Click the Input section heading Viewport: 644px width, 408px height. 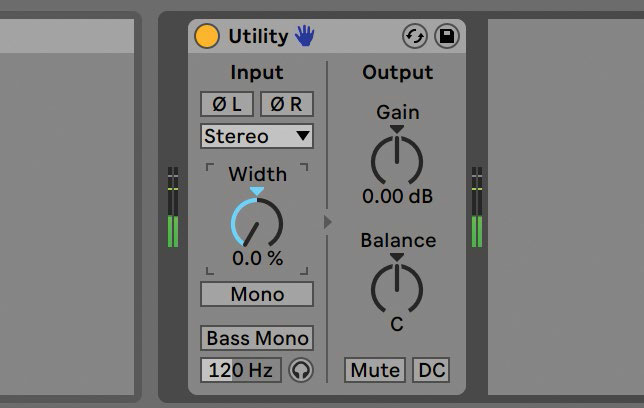(x=257, y=73)
